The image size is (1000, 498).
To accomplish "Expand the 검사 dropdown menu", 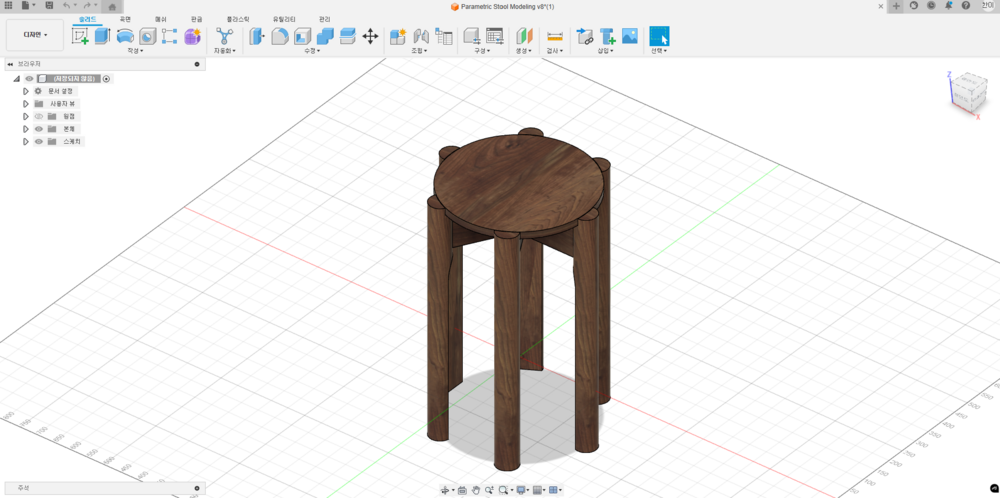I will [555, 50].
